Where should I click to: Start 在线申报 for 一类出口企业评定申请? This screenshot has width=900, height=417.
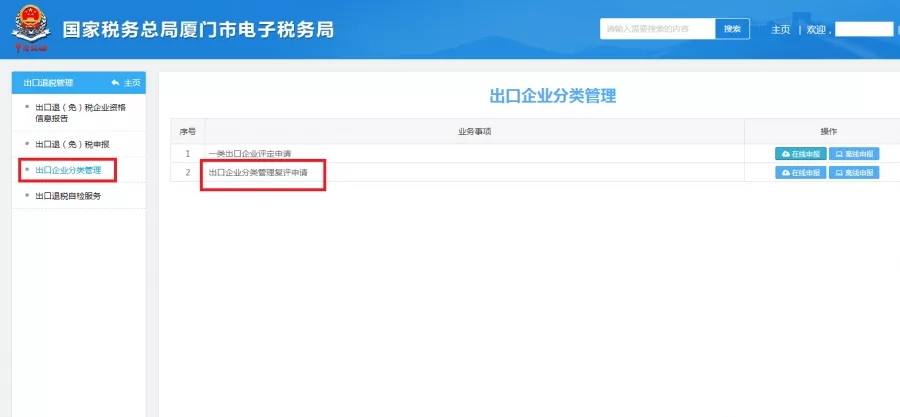801,154
